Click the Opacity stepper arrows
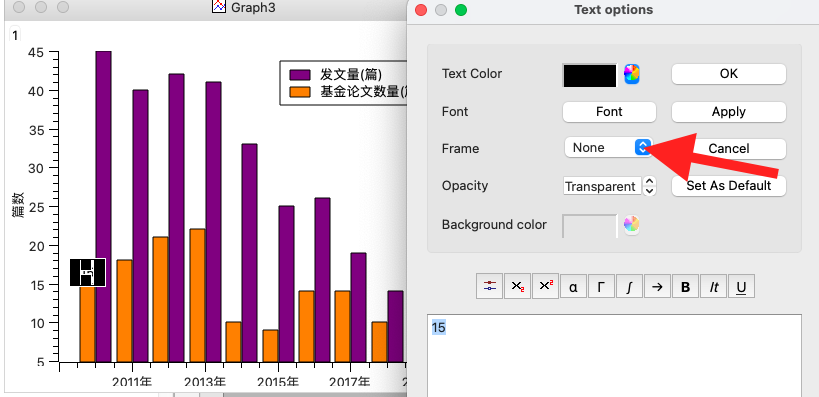This screenshot has width=819, height=397. 649,185
